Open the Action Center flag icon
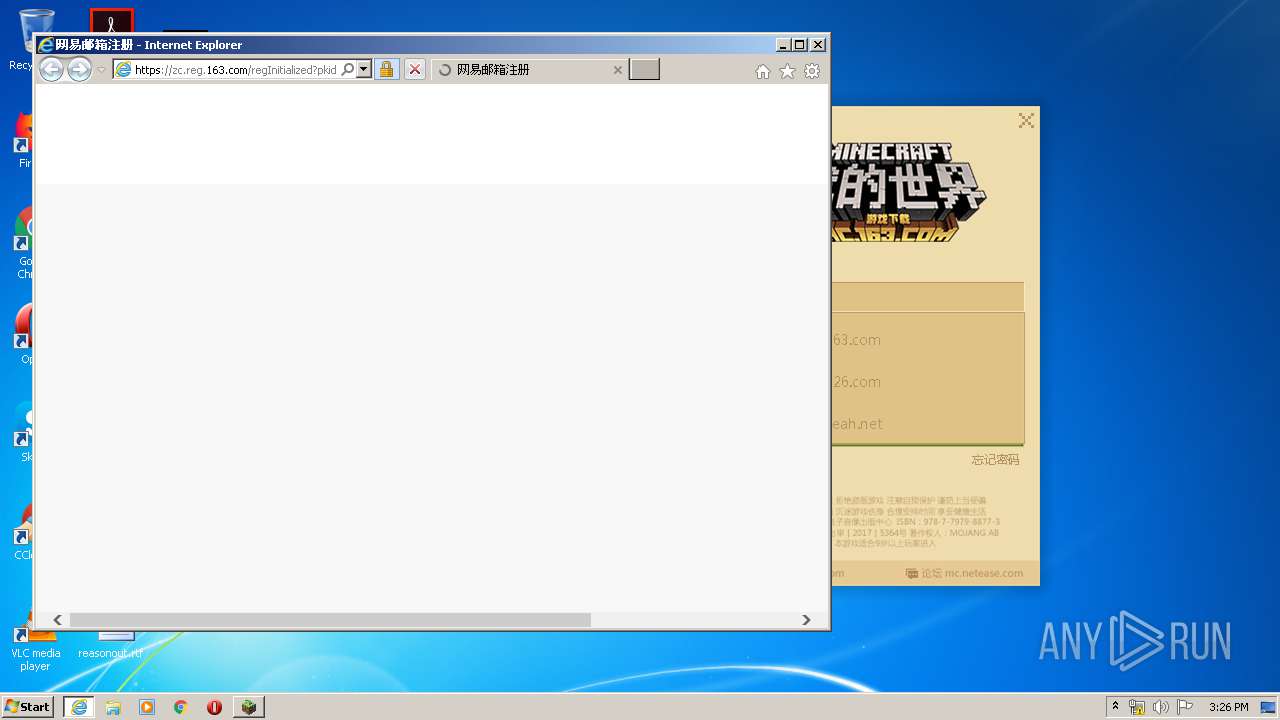The width and height of the screenshot is (1280, 720). pyautogui.click(x=1184, y=707)
